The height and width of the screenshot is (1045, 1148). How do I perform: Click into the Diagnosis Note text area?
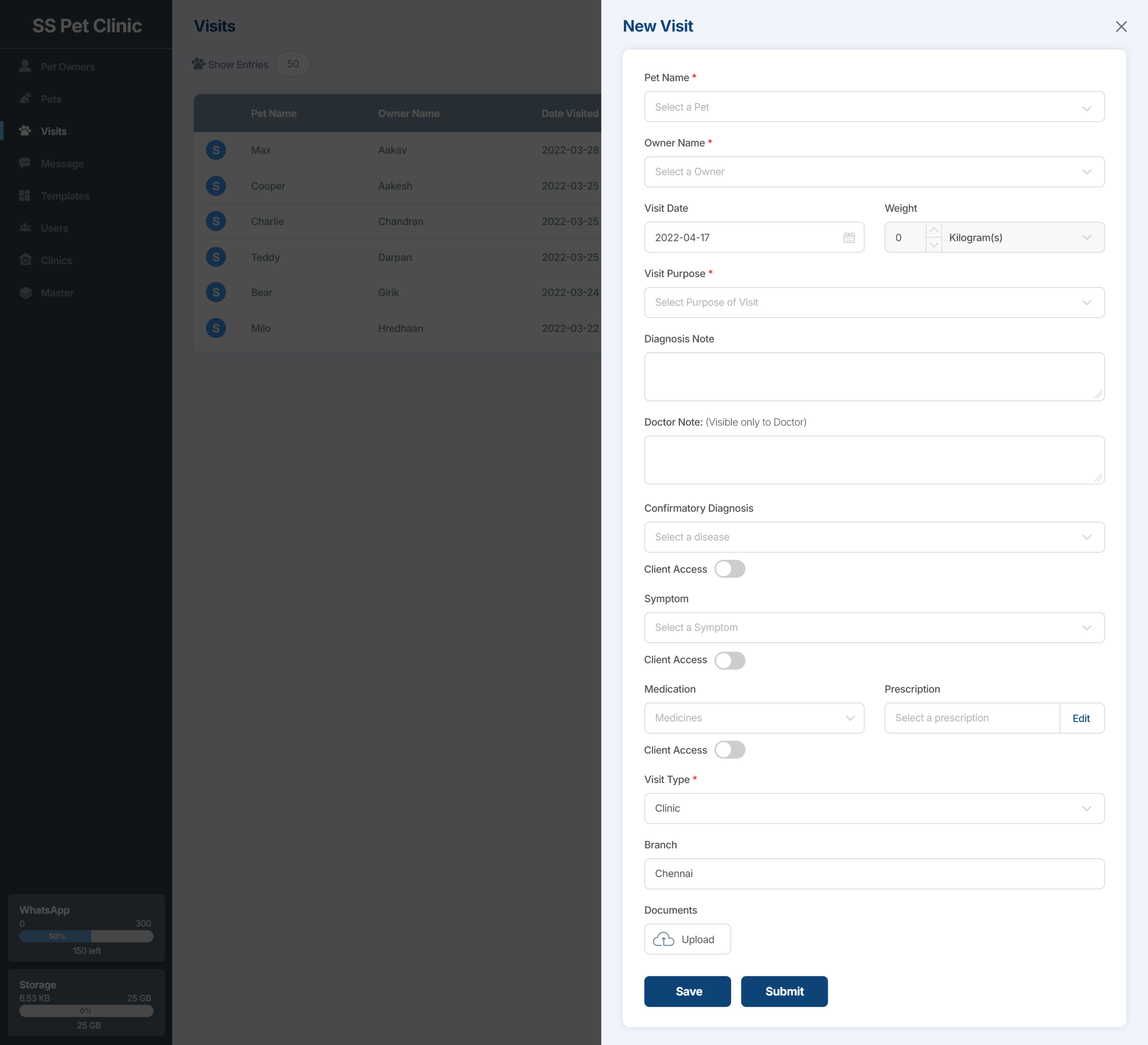pos(874,377)
